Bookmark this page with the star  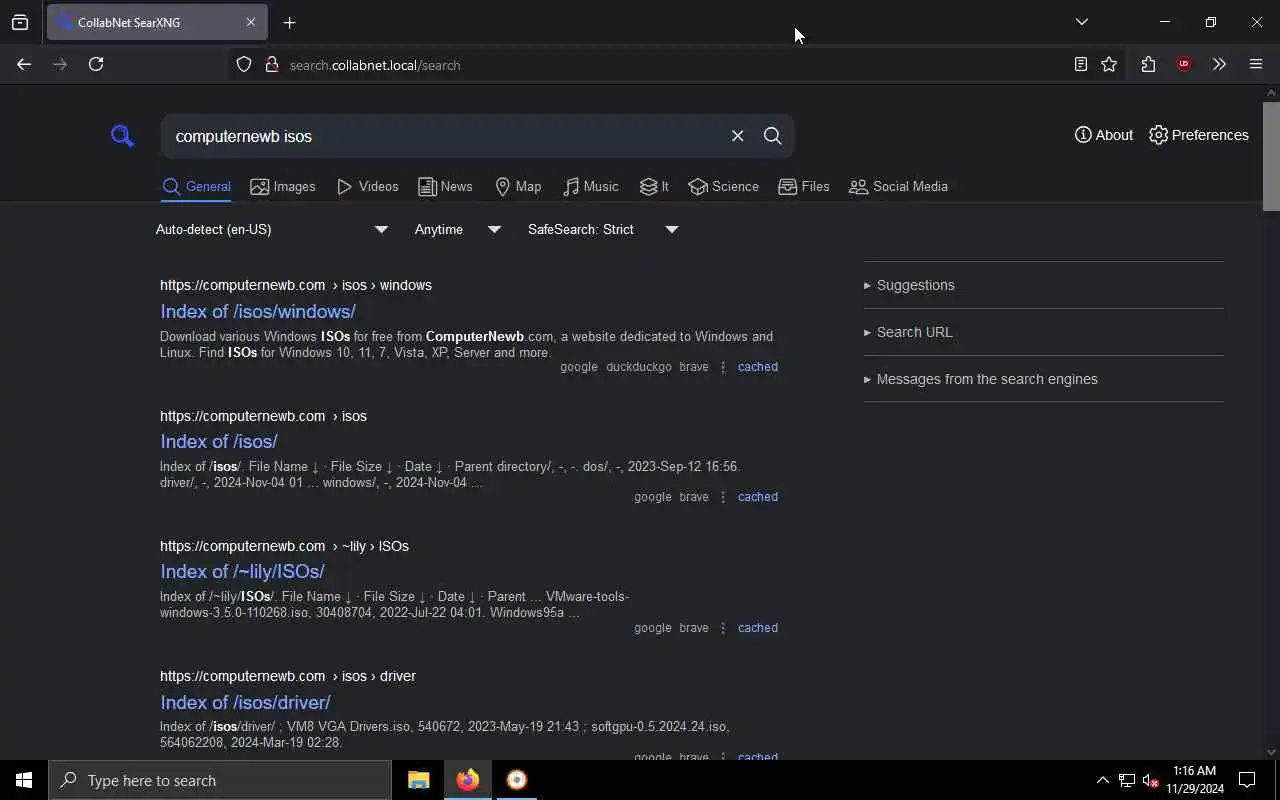pyautogui.click(x=1109, y=64)
